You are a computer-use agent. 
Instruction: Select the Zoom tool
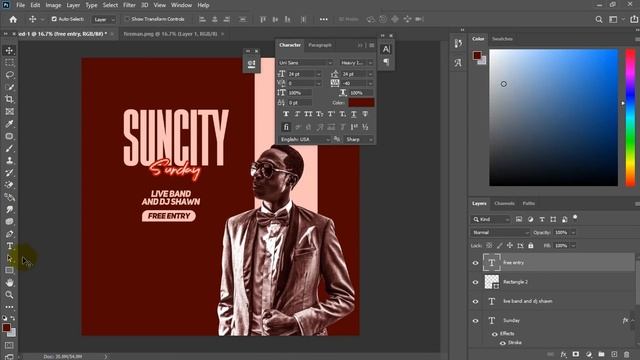tap(9, 295)
